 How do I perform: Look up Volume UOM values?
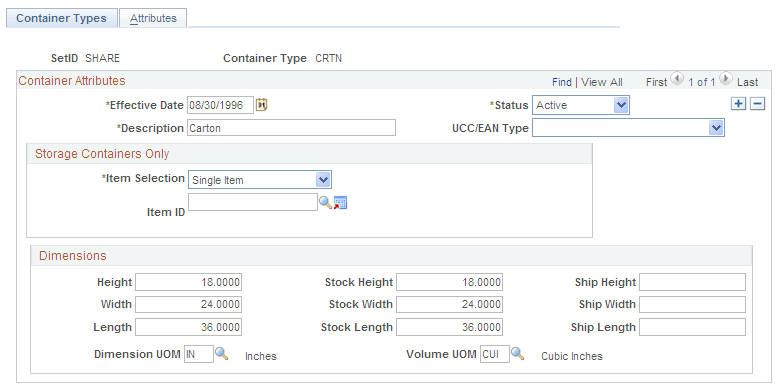(x=517, y=354)
